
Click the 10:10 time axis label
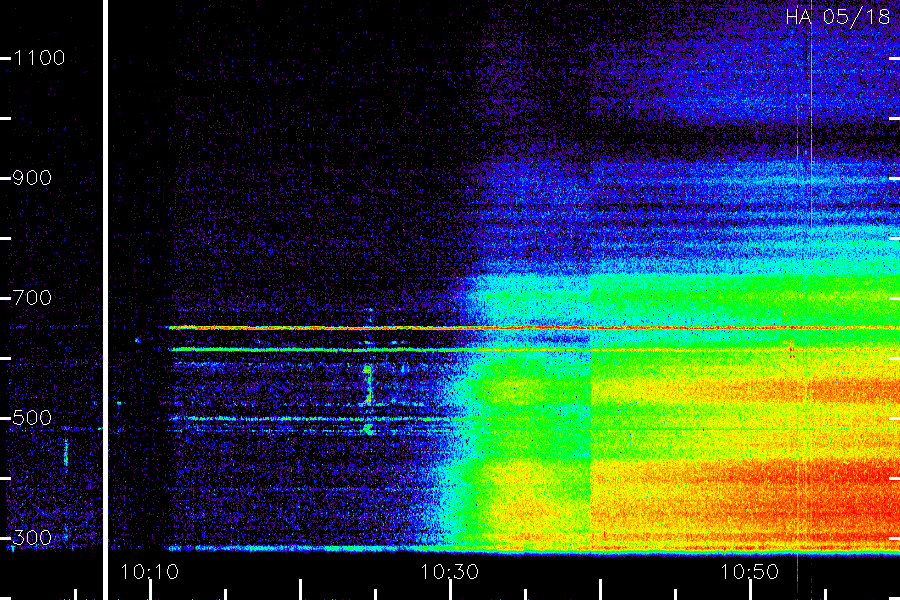[150, 572]
